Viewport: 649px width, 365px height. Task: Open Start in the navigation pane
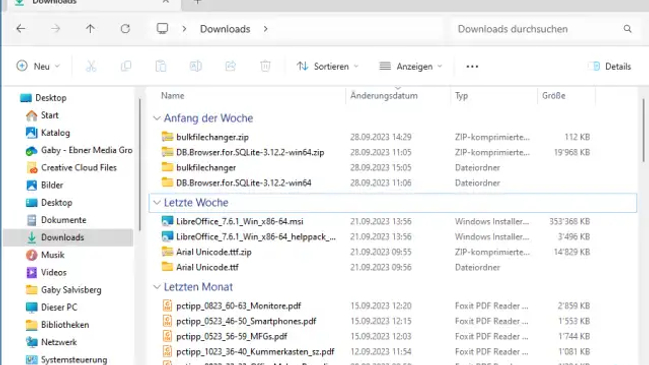[x=42, y=115]
